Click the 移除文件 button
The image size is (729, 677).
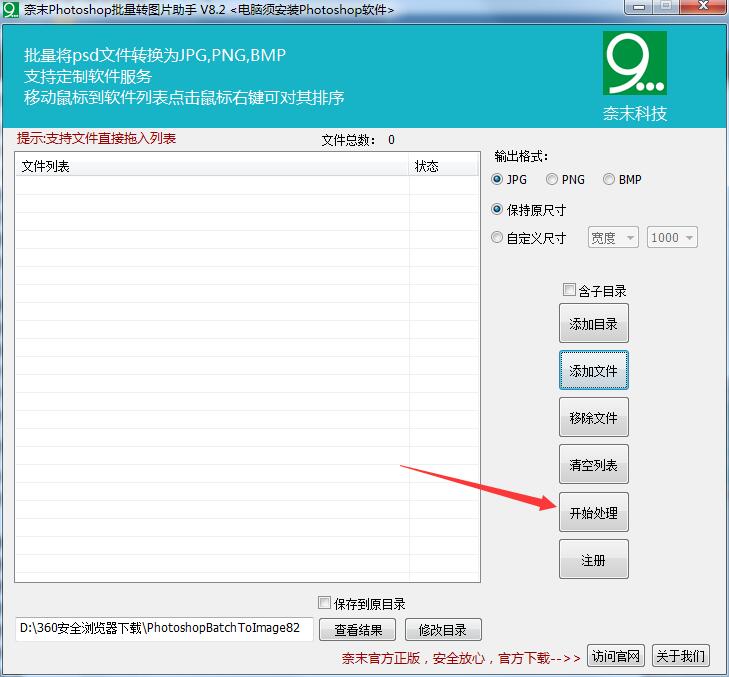[594, 417]
